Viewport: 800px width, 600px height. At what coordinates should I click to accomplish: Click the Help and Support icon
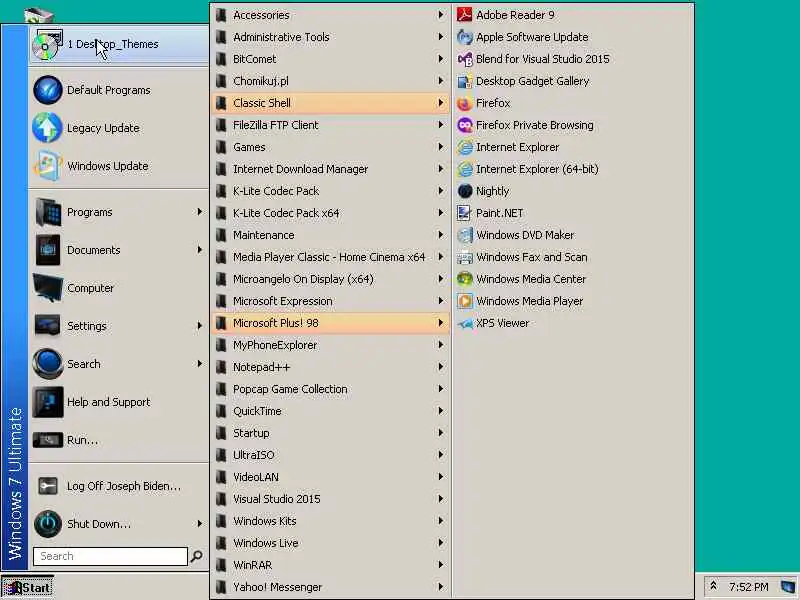(47, 402)
